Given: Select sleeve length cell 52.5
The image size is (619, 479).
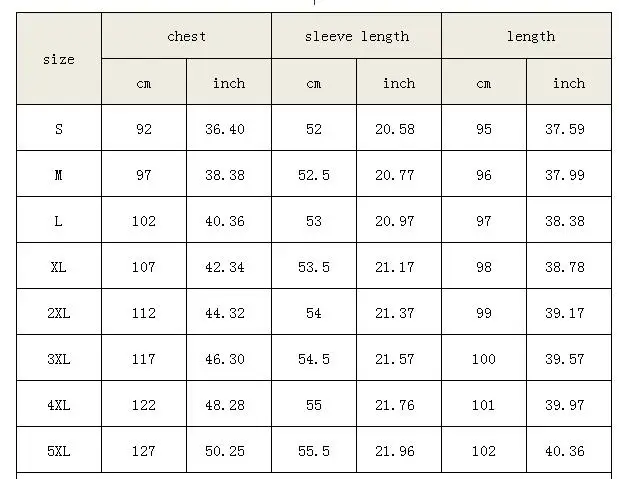Looking at the screenshot, I should (314, 174).
